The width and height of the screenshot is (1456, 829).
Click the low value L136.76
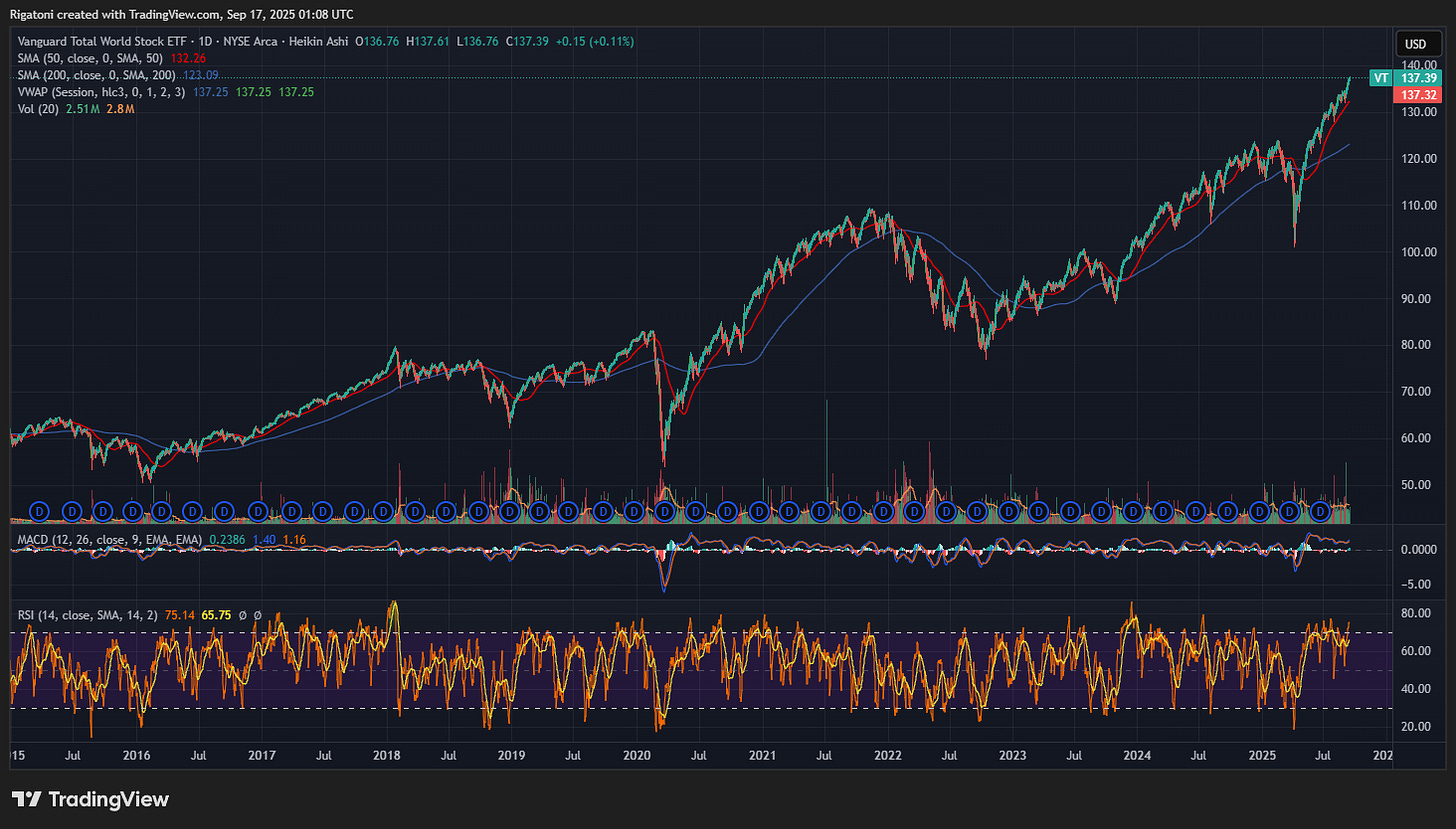pyautogui.click(x=476, y=41)
